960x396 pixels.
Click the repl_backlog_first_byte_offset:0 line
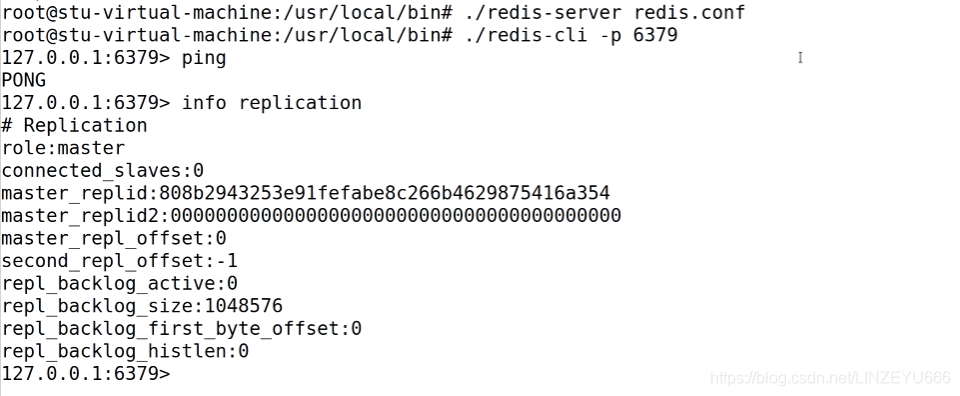(182, 329)
